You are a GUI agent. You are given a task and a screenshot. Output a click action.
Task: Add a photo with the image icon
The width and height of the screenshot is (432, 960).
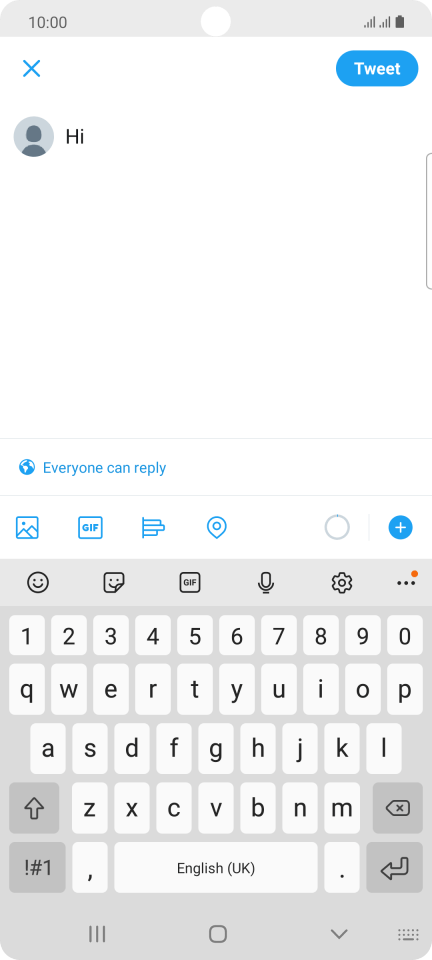[28, 527]
